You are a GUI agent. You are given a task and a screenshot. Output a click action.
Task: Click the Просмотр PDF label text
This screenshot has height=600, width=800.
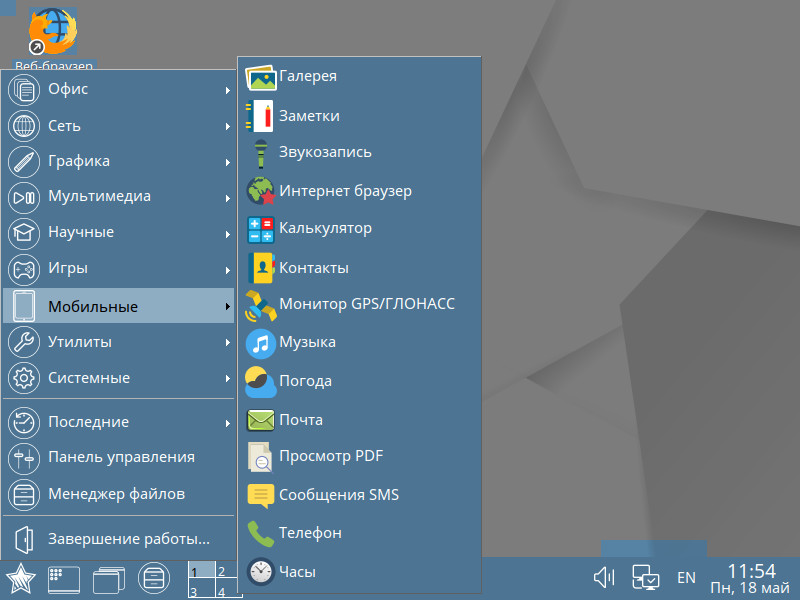coord(331,456)
